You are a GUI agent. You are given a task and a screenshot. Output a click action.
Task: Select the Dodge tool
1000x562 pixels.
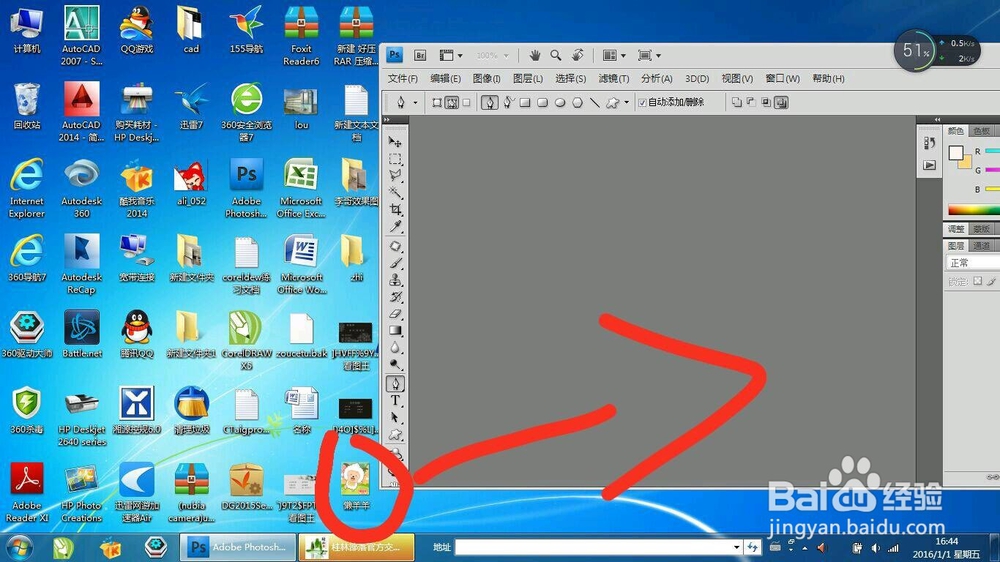coord(395,364)
